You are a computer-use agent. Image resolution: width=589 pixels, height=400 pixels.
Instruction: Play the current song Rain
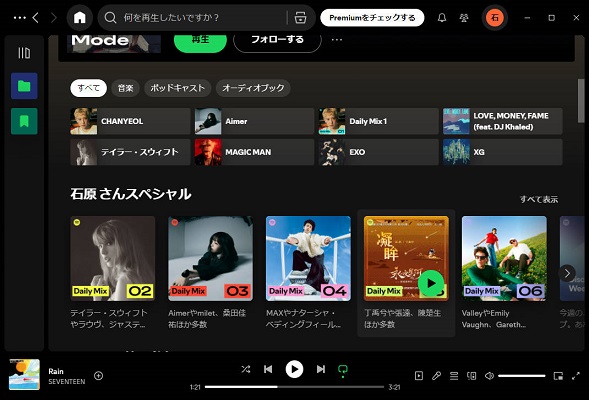(x=294, y=369)
